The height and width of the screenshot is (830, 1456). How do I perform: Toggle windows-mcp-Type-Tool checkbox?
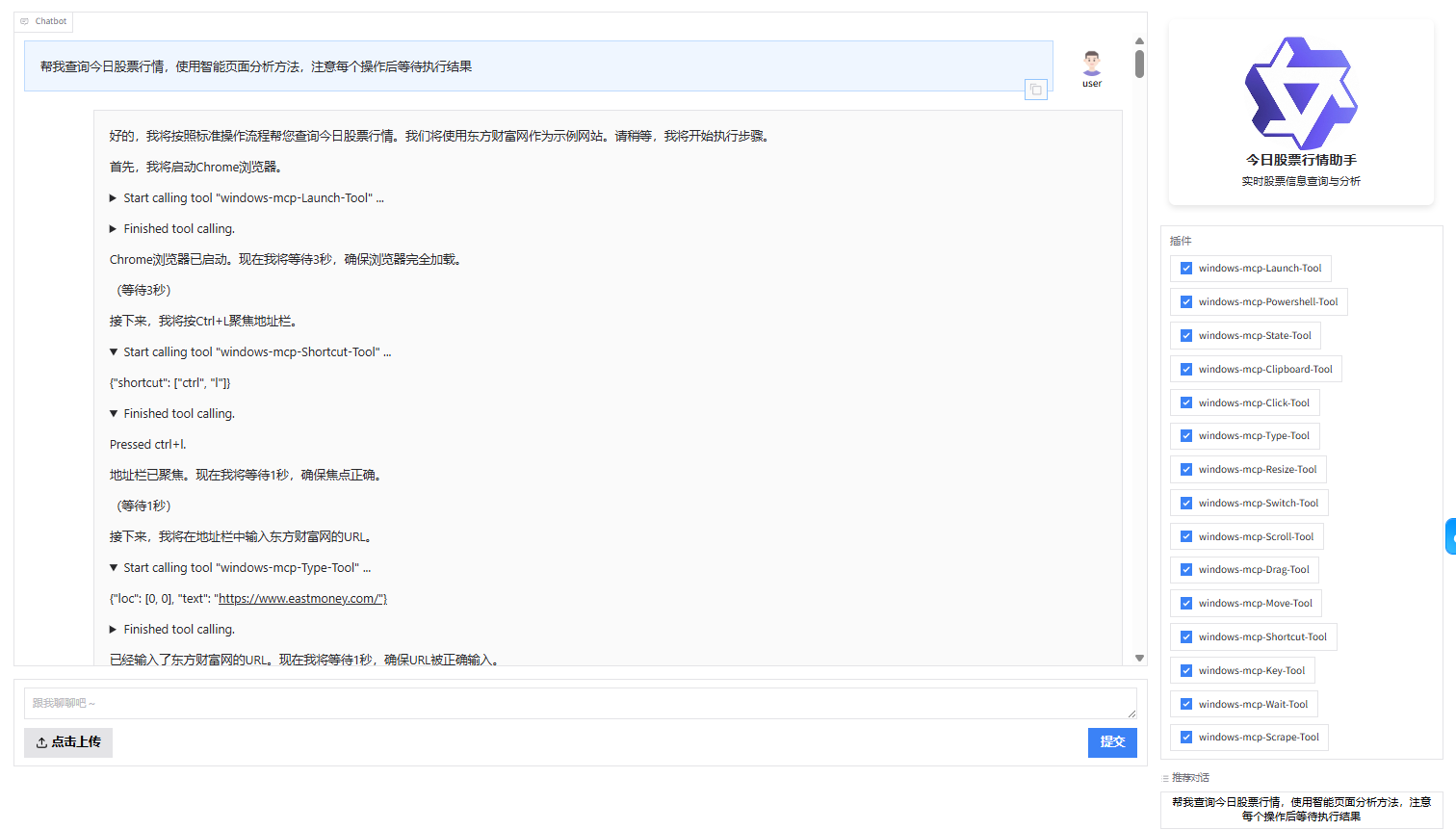[1186, 436]
